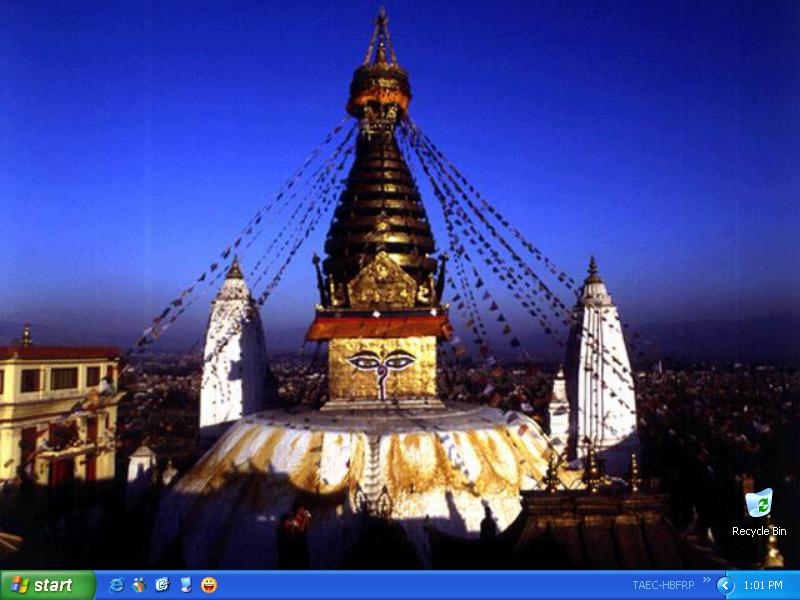Click the painted eyes on the stupa wallpaper

coord(380,361)
